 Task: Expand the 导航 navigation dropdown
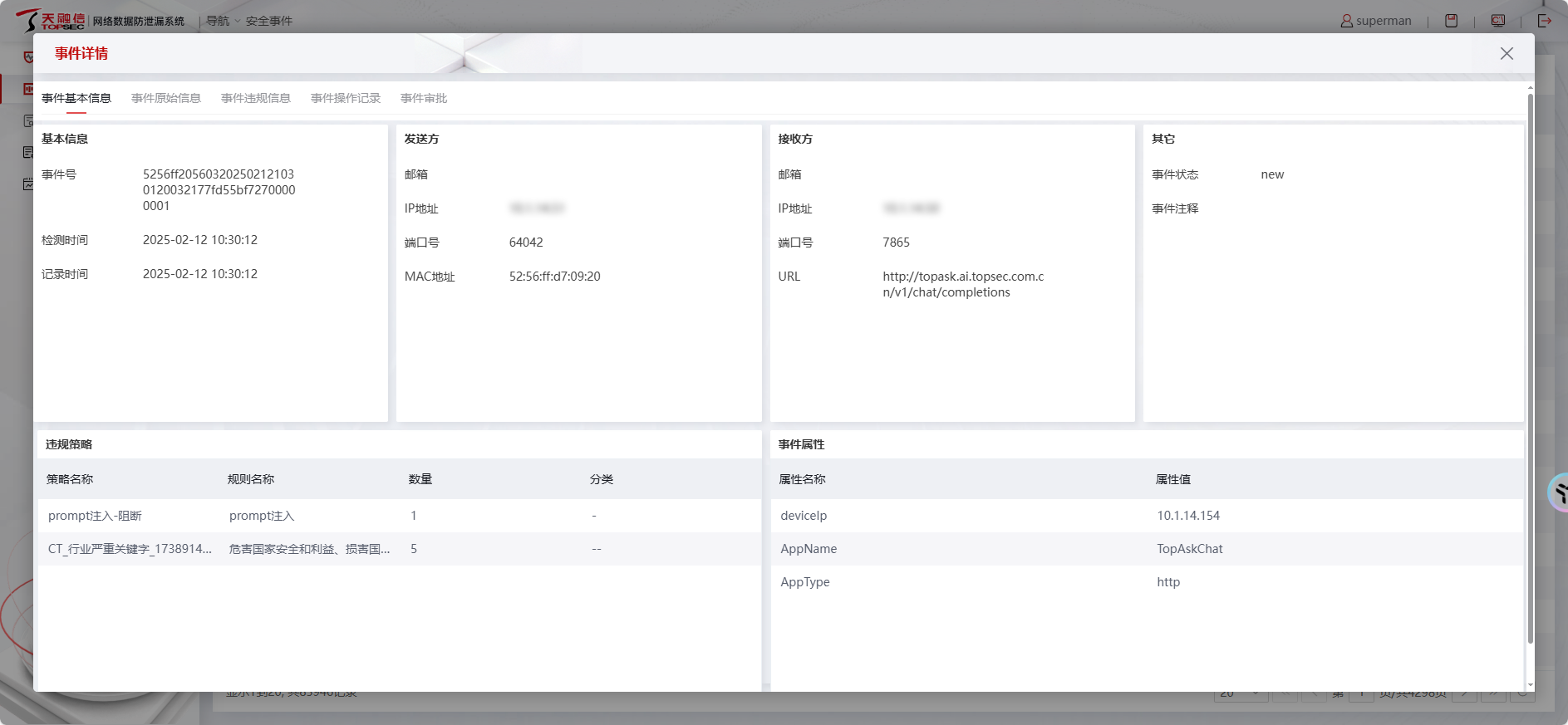[223, 21]
